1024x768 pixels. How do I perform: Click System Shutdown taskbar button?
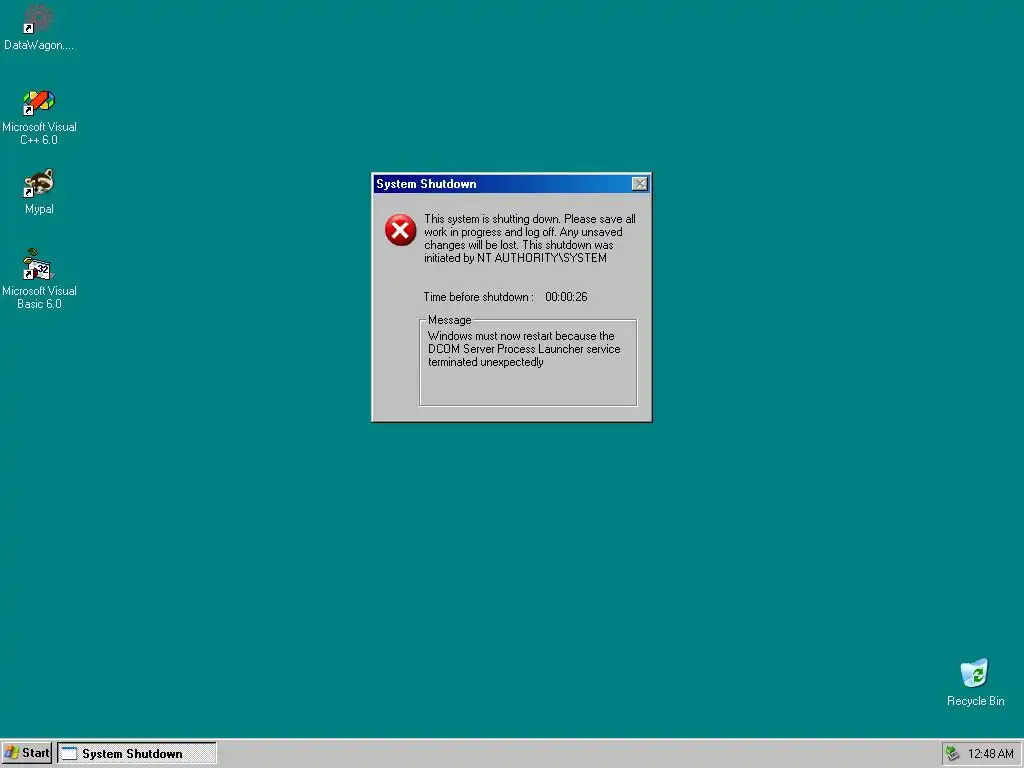[136, 753]
